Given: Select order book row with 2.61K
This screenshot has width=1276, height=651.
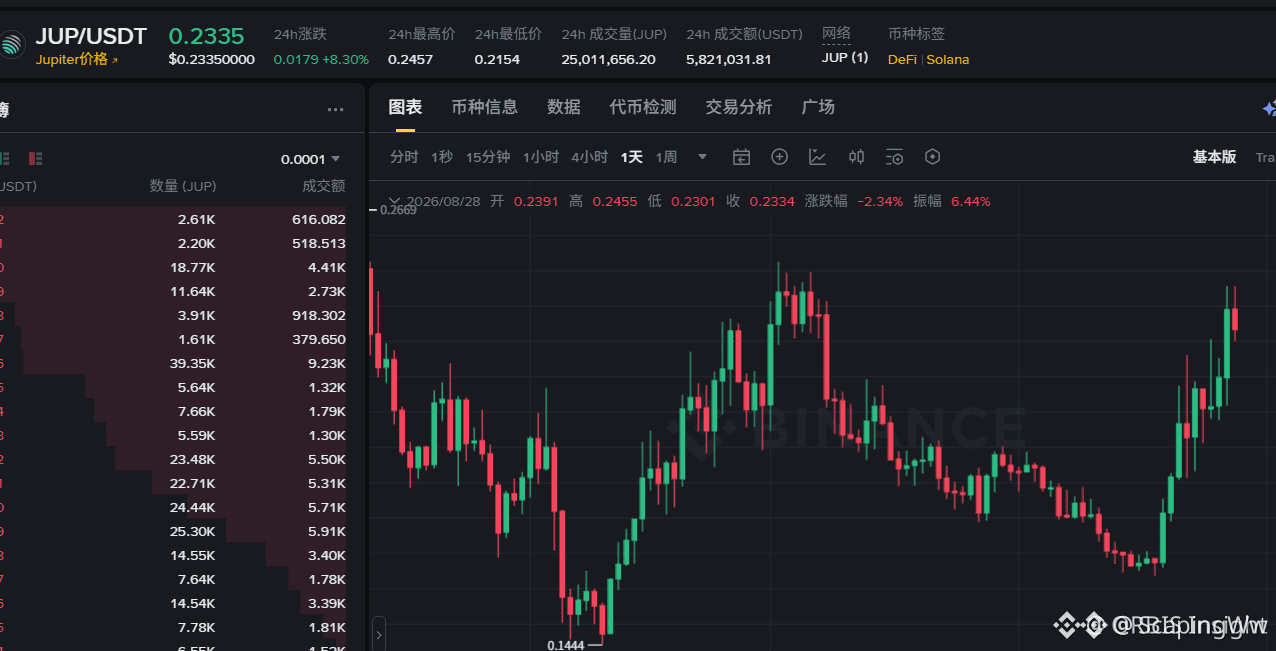Looking at the screenshot, I should coord(173,219).
